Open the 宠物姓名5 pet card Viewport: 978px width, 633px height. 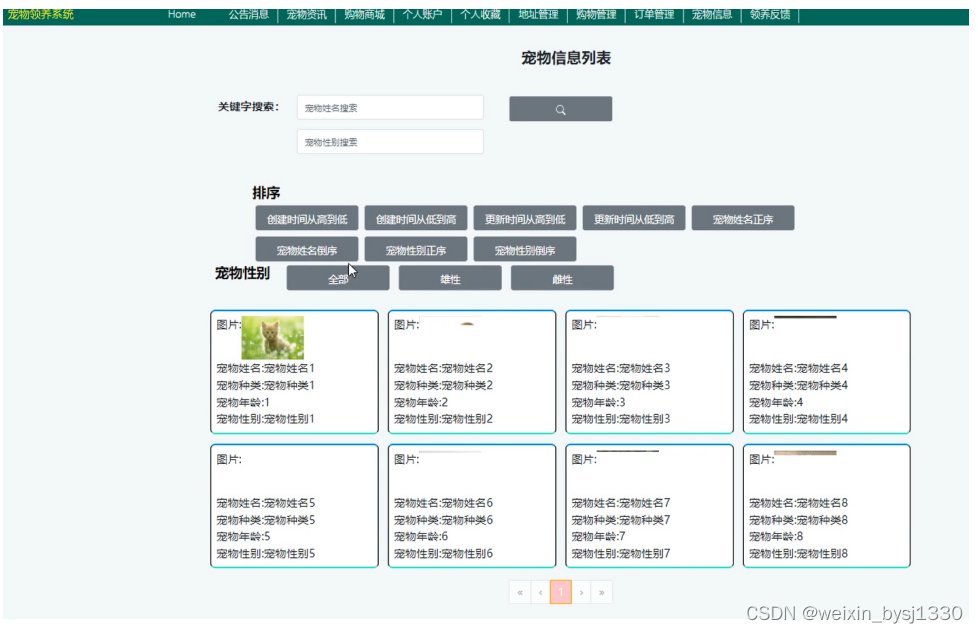(x=294, y=506)
